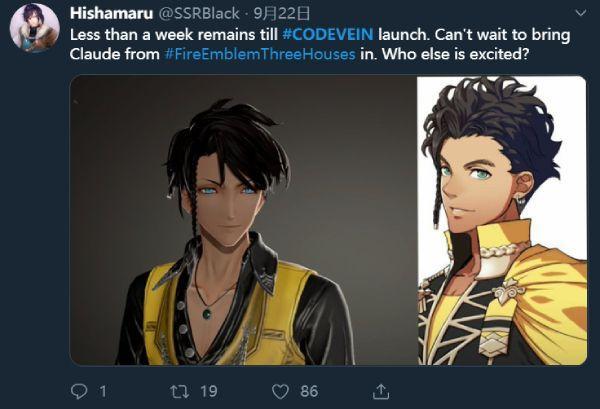Screen dimensions: 600x409
Task: Open the #CODEVEIN hashtag
Action: point(328,34)
